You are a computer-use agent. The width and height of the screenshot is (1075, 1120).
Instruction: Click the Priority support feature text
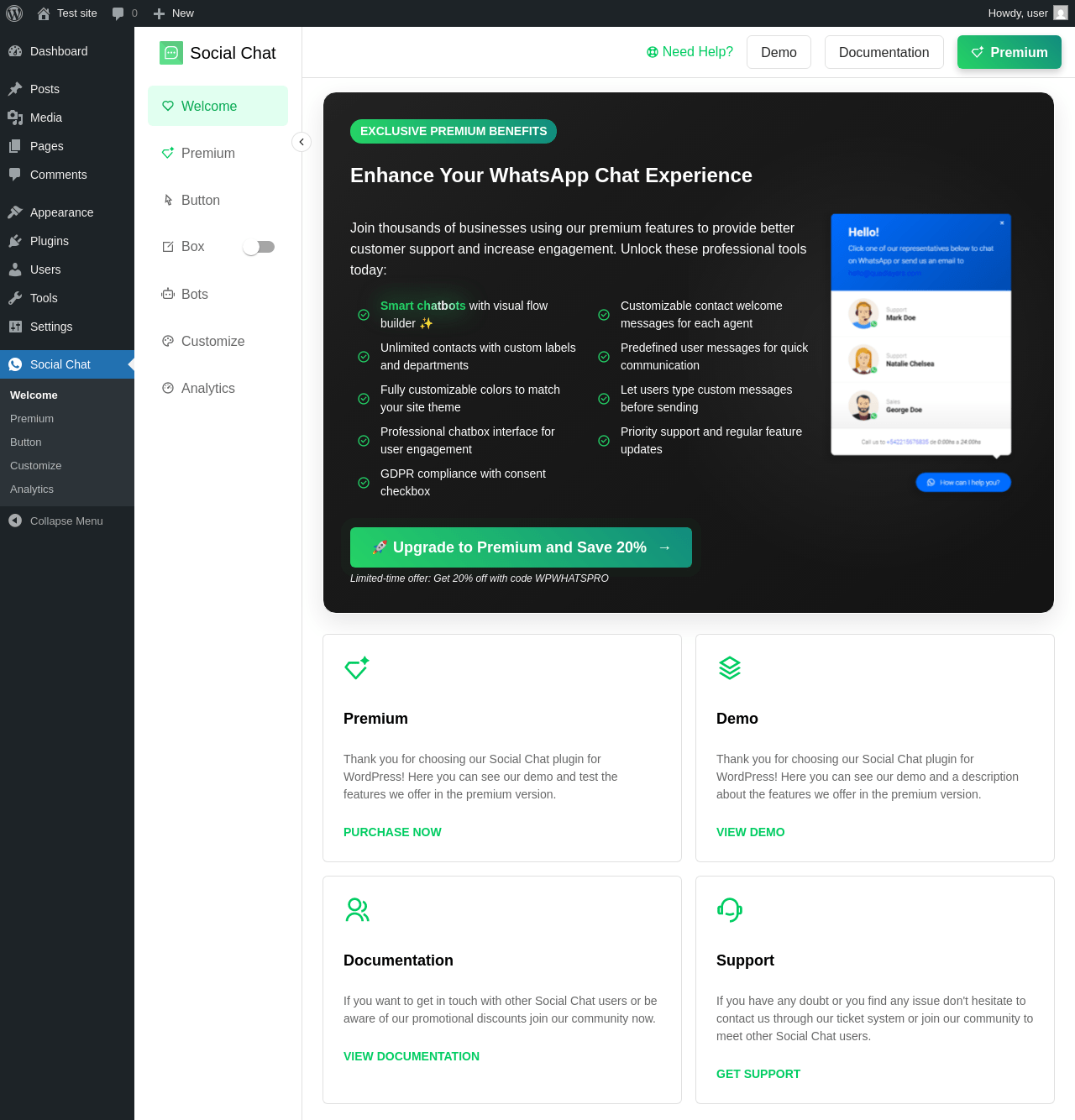(711, 440)
